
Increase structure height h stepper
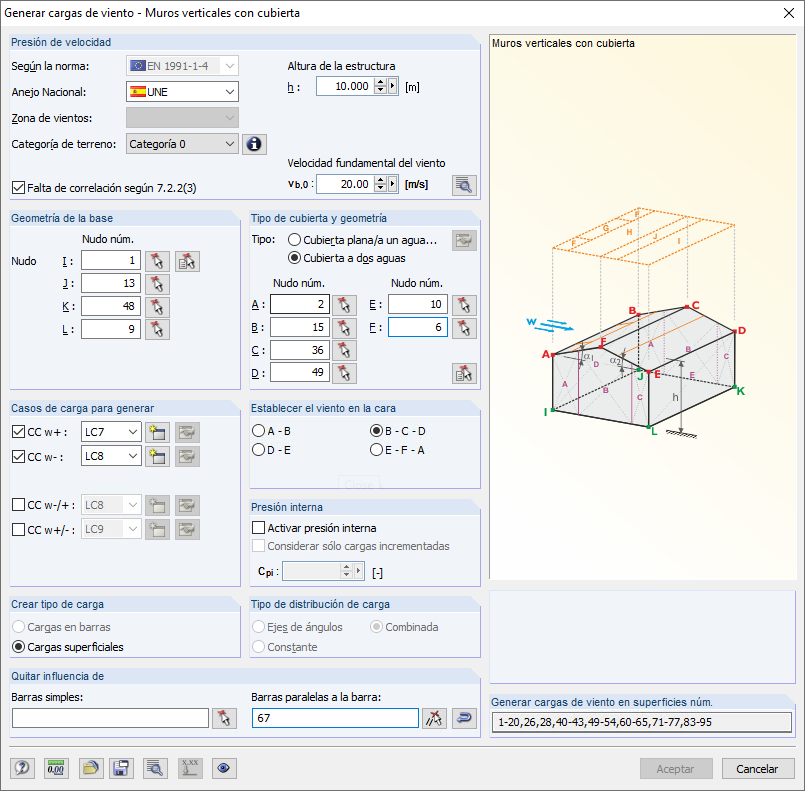coord(380,82)
